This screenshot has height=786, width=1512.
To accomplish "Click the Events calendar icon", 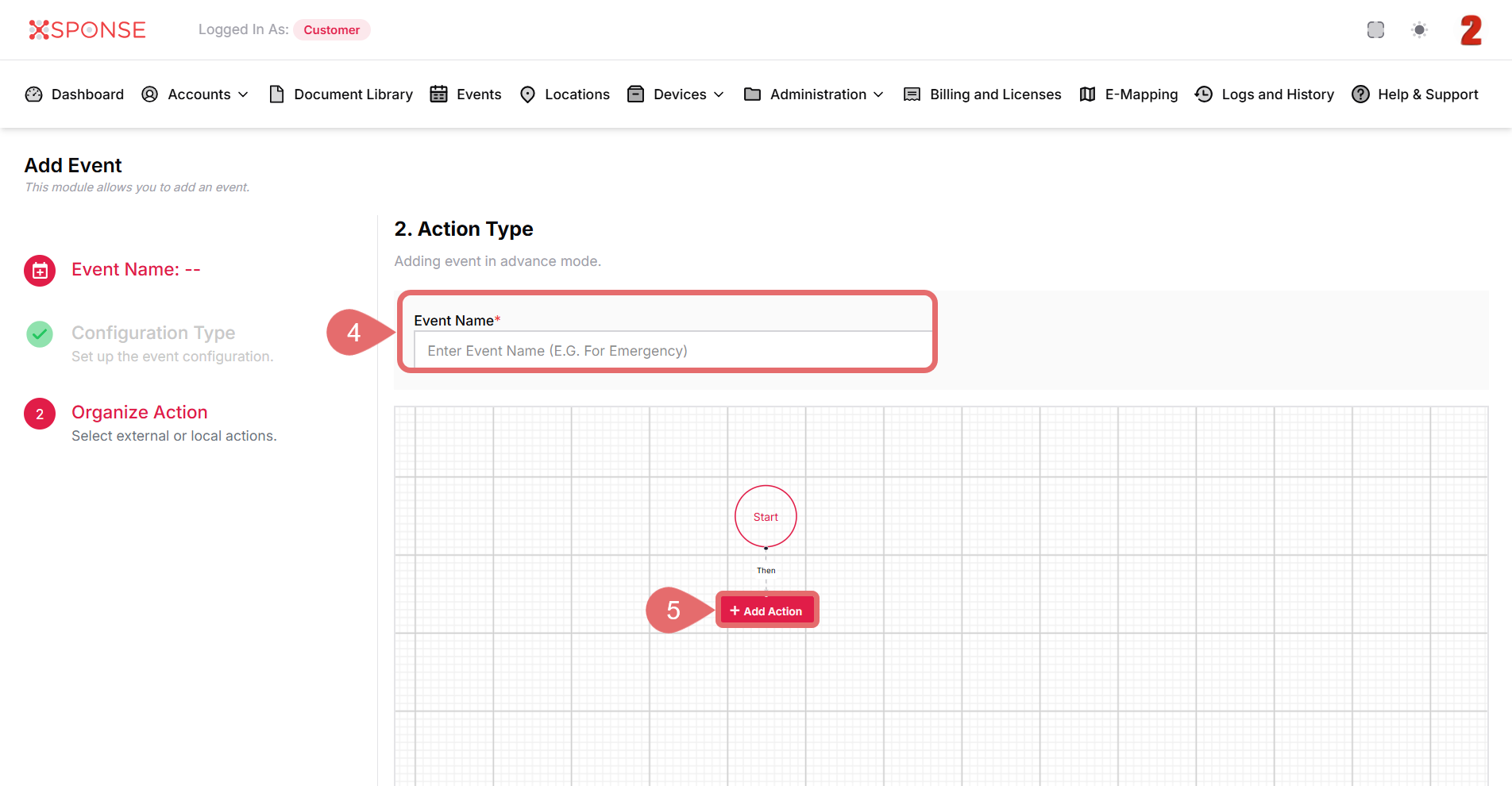I will [438, 94].
